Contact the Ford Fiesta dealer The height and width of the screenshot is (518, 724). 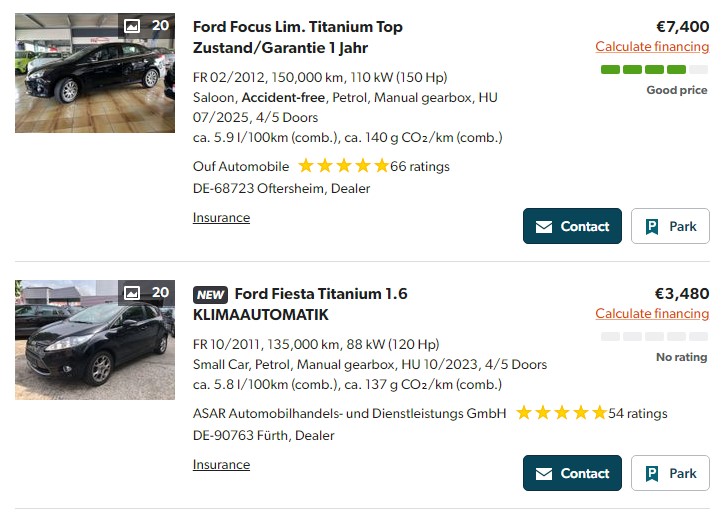(x=572, y=473)
